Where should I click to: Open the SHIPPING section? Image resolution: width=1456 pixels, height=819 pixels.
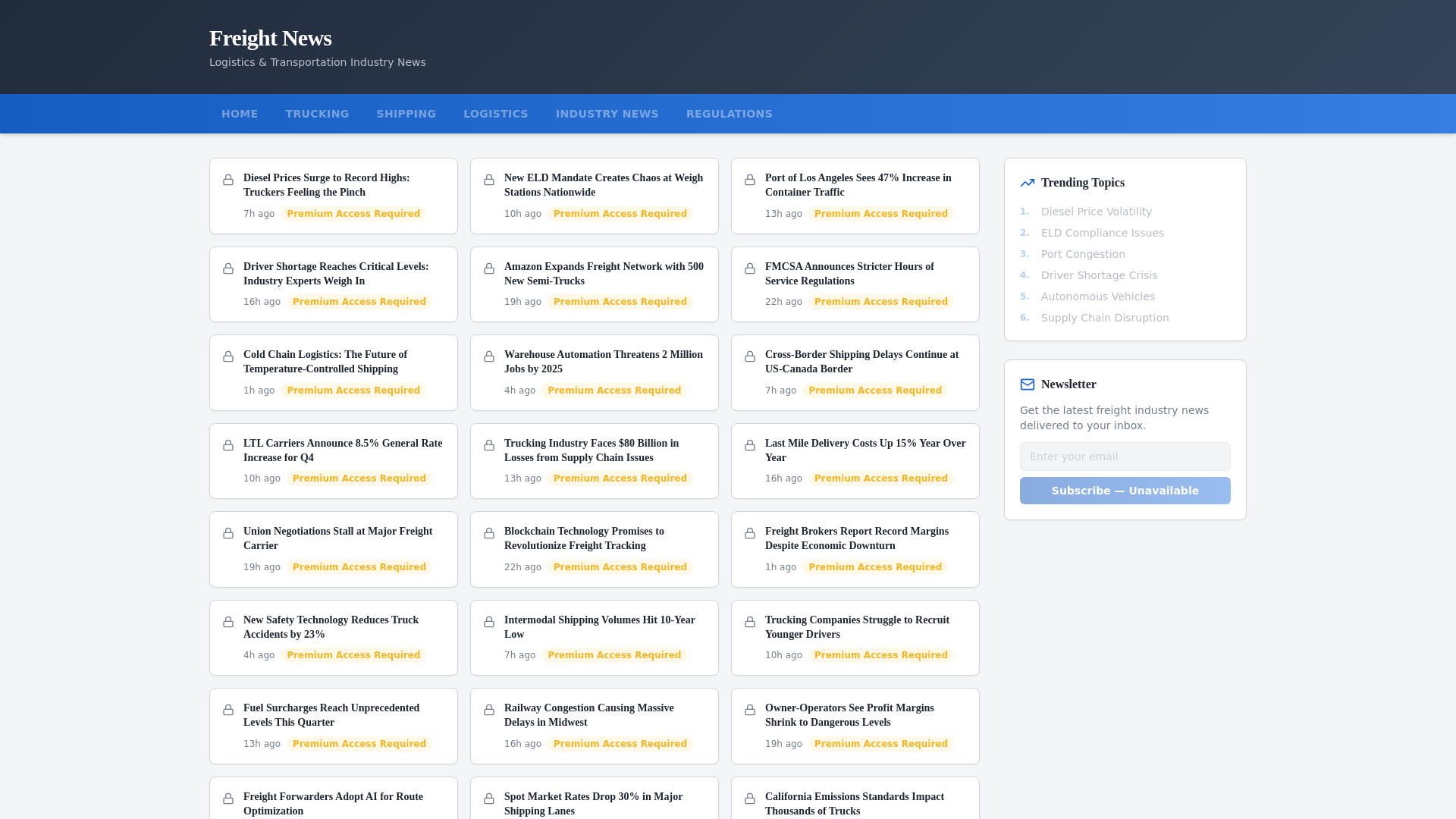pos(406,114)
